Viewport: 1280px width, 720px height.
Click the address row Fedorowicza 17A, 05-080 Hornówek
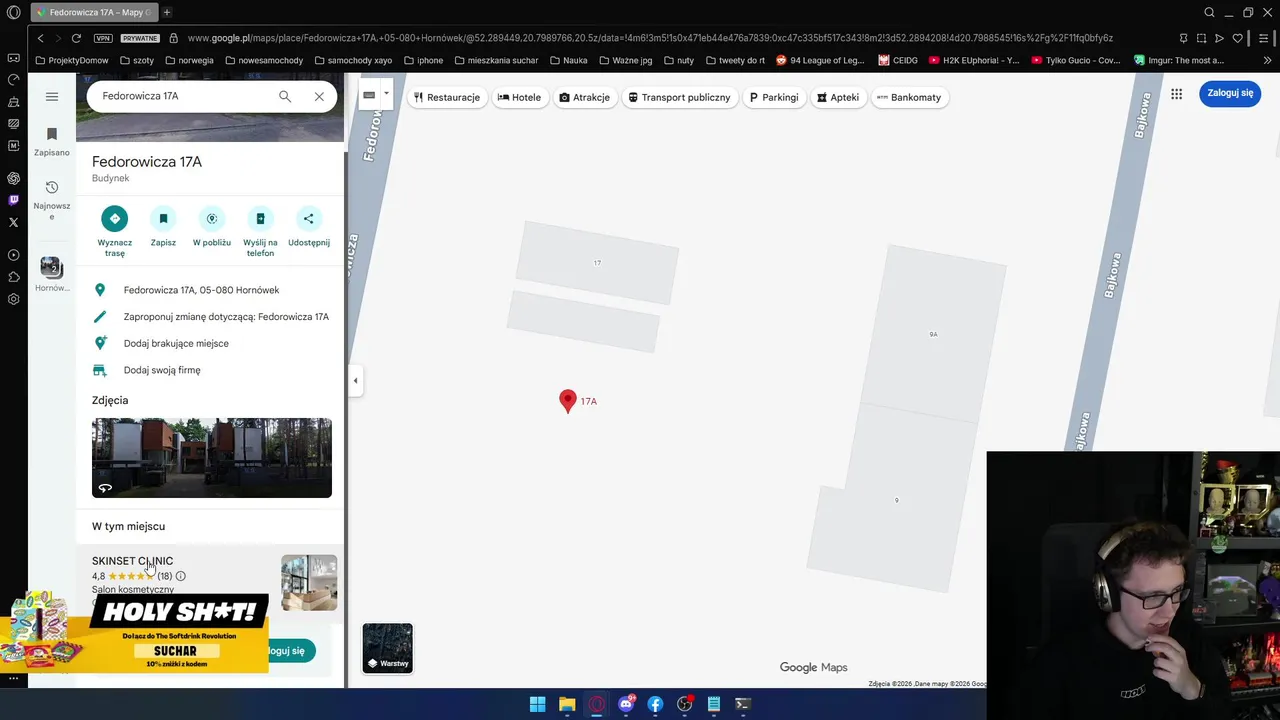point(211,290)
